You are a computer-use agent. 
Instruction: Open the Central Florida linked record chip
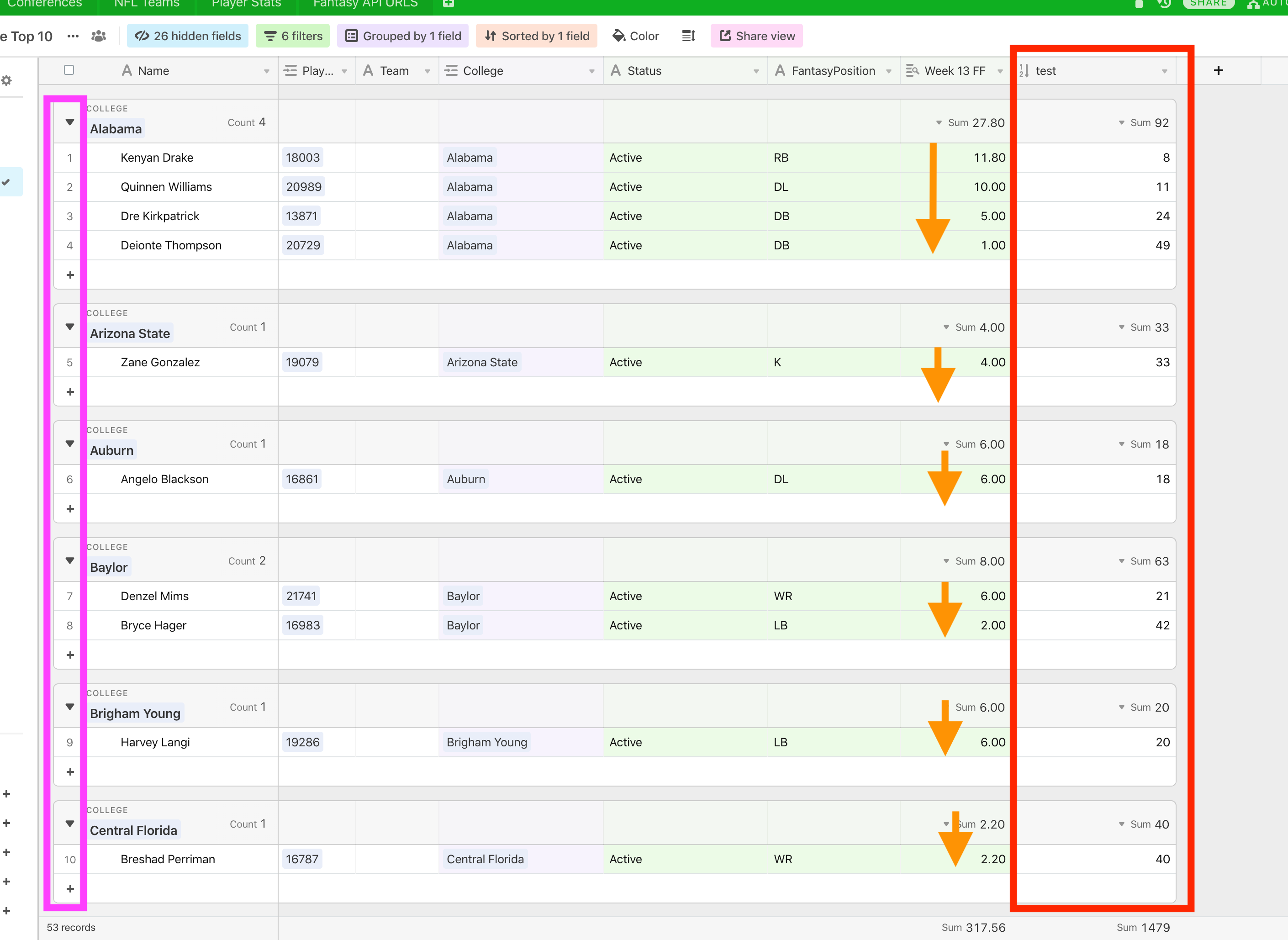tap(485, 859)
